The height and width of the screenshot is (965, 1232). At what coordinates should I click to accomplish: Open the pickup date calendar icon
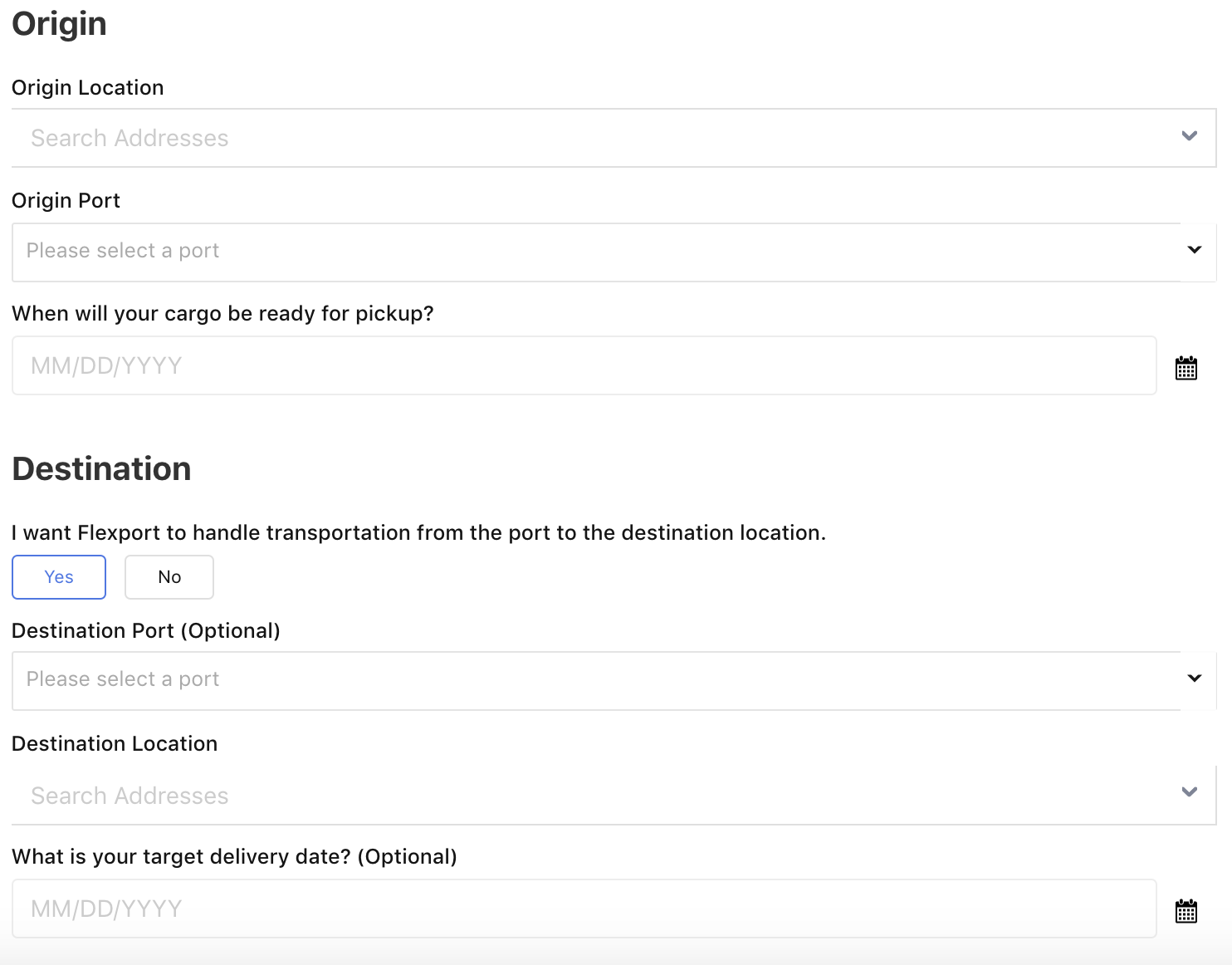(1186, 367)
